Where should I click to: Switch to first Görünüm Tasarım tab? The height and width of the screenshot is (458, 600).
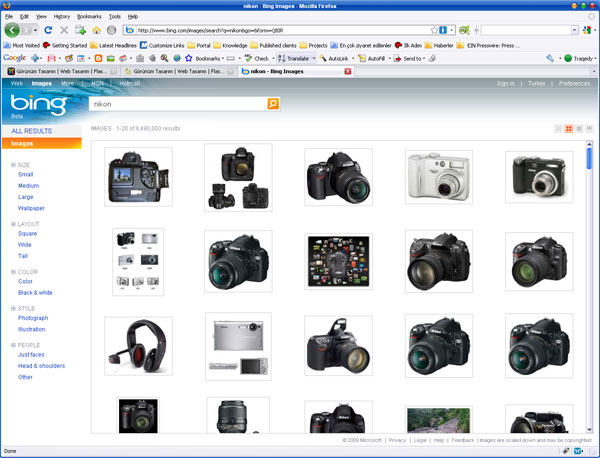tap(62, 71)
